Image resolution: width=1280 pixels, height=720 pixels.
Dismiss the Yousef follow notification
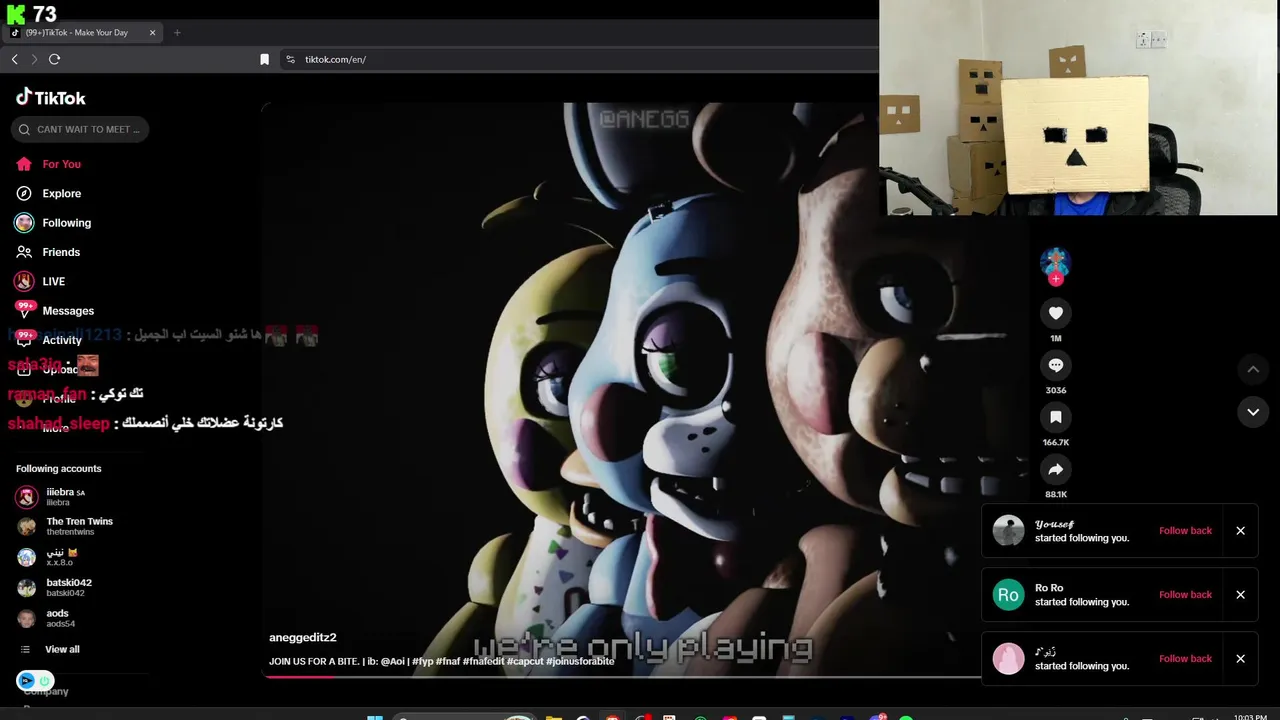click(1240, 531)
